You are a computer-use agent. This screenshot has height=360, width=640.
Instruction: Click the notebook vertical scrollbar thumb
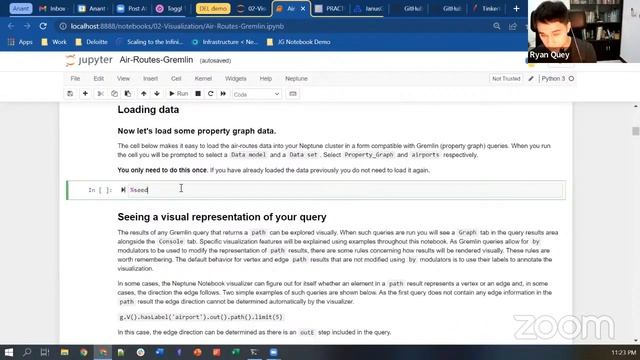coord(636,131)
